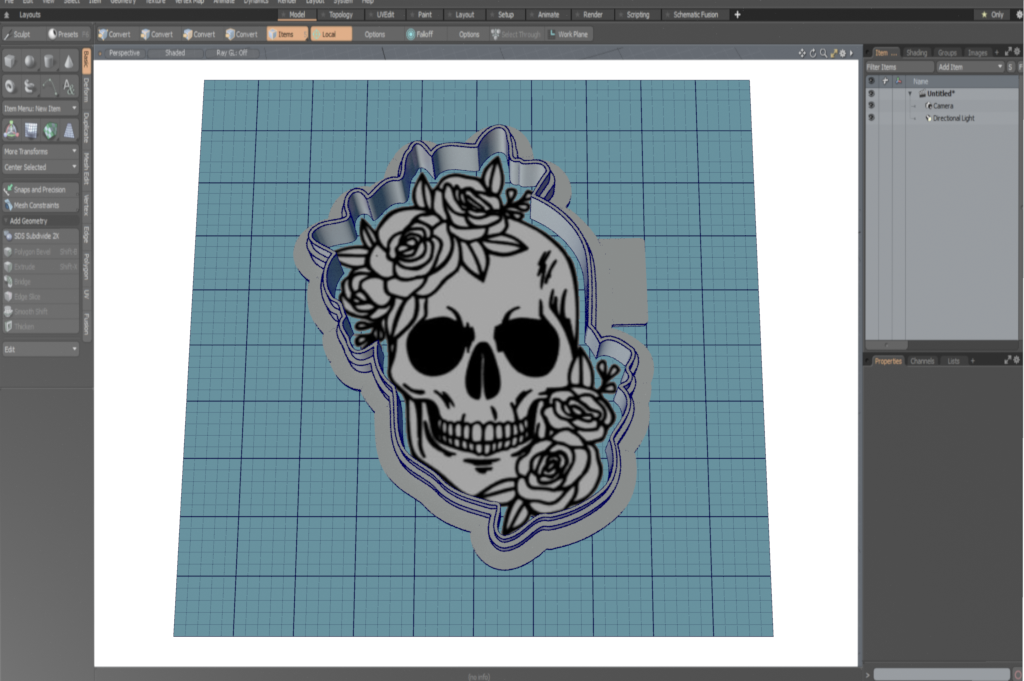Image resolution: width=1024 pixels, height=681 pixels.
Task: Select the Curve drawing tool
Action: [x=49, y=86]
